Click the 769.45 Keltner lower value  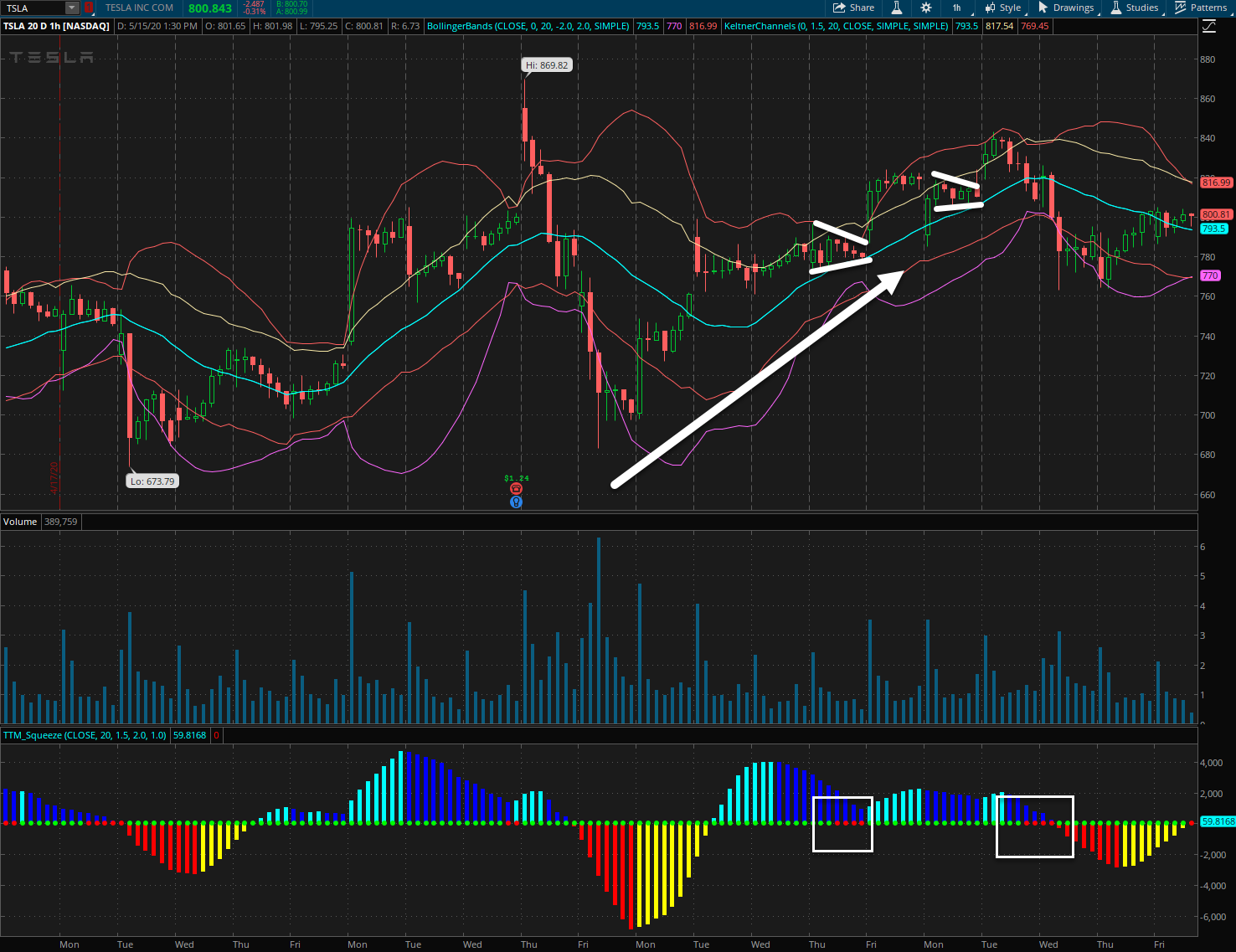(1035, 26)
